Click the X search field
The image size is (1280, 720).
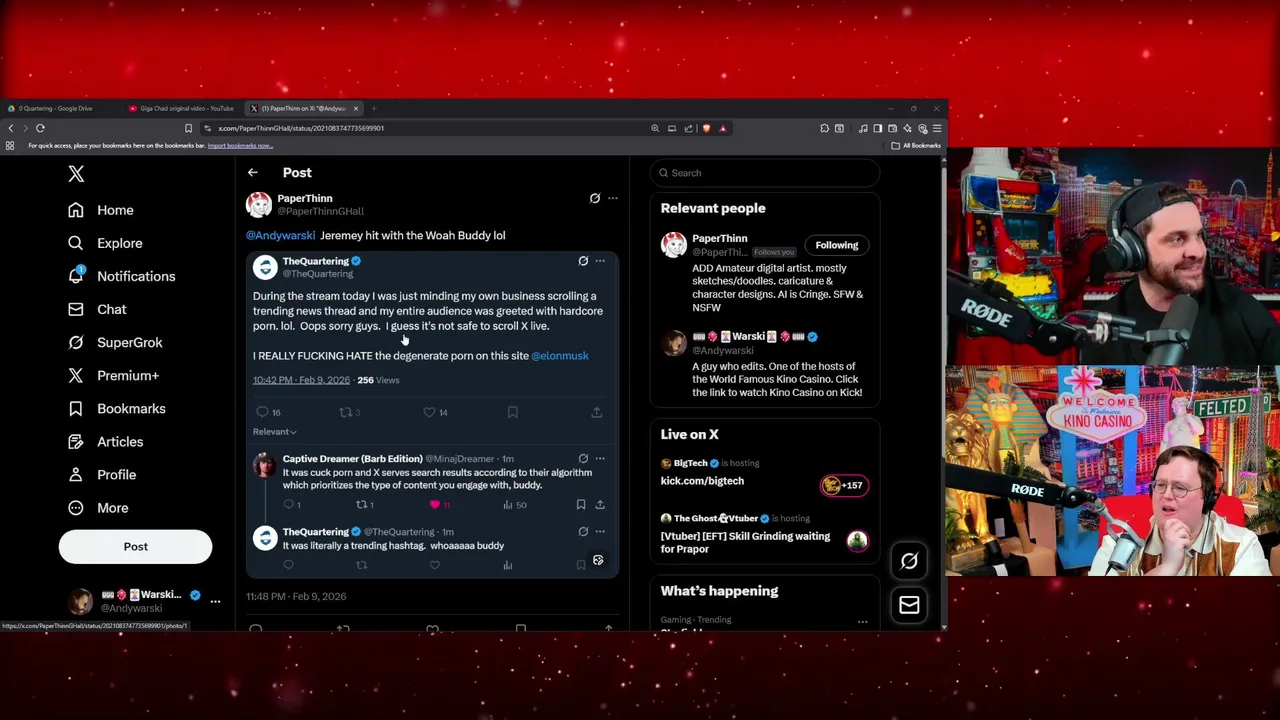point(765,173)
